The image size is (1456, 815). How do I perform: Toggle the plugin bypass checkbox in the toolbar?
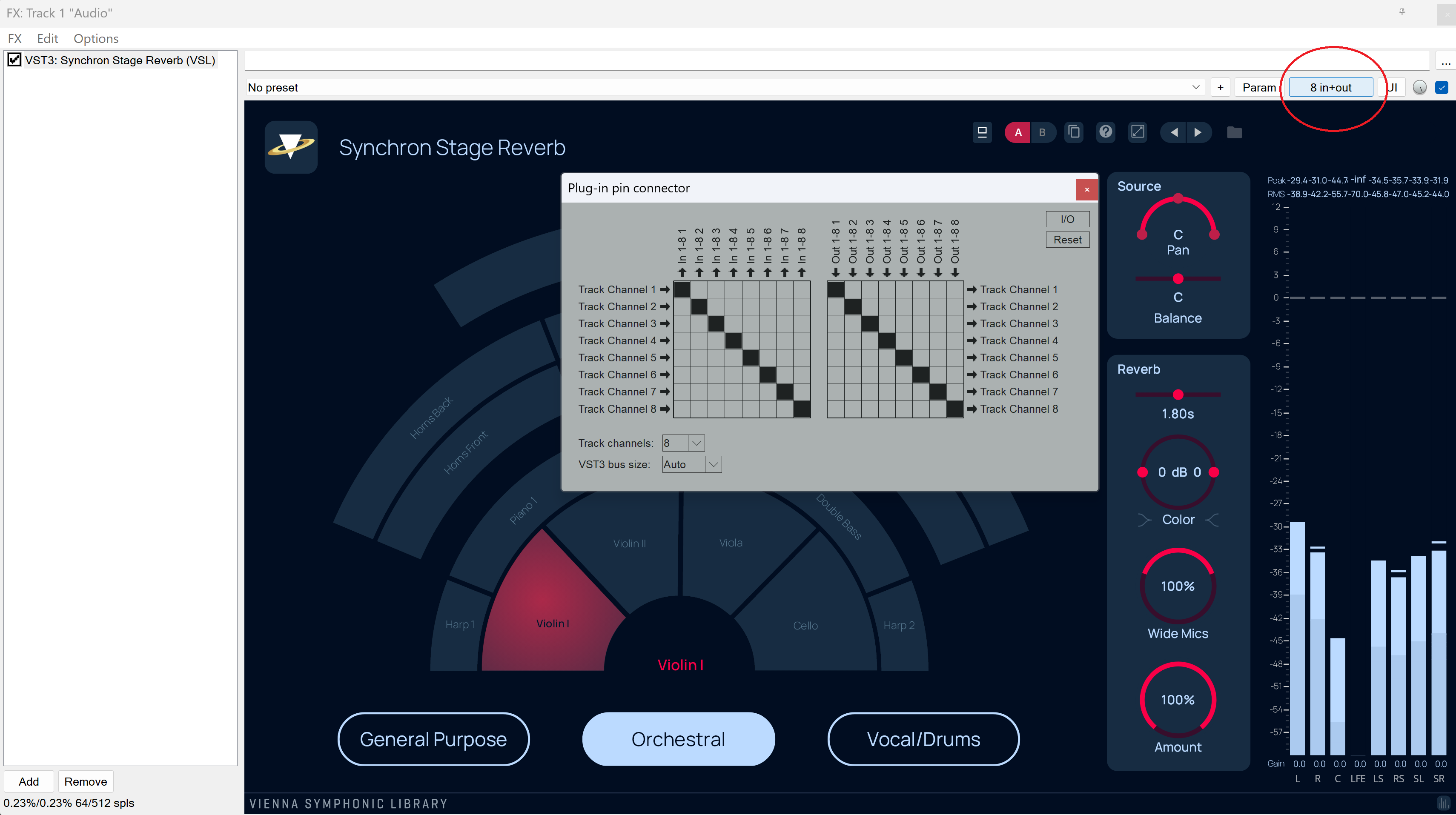click(x=1441, y=88)
